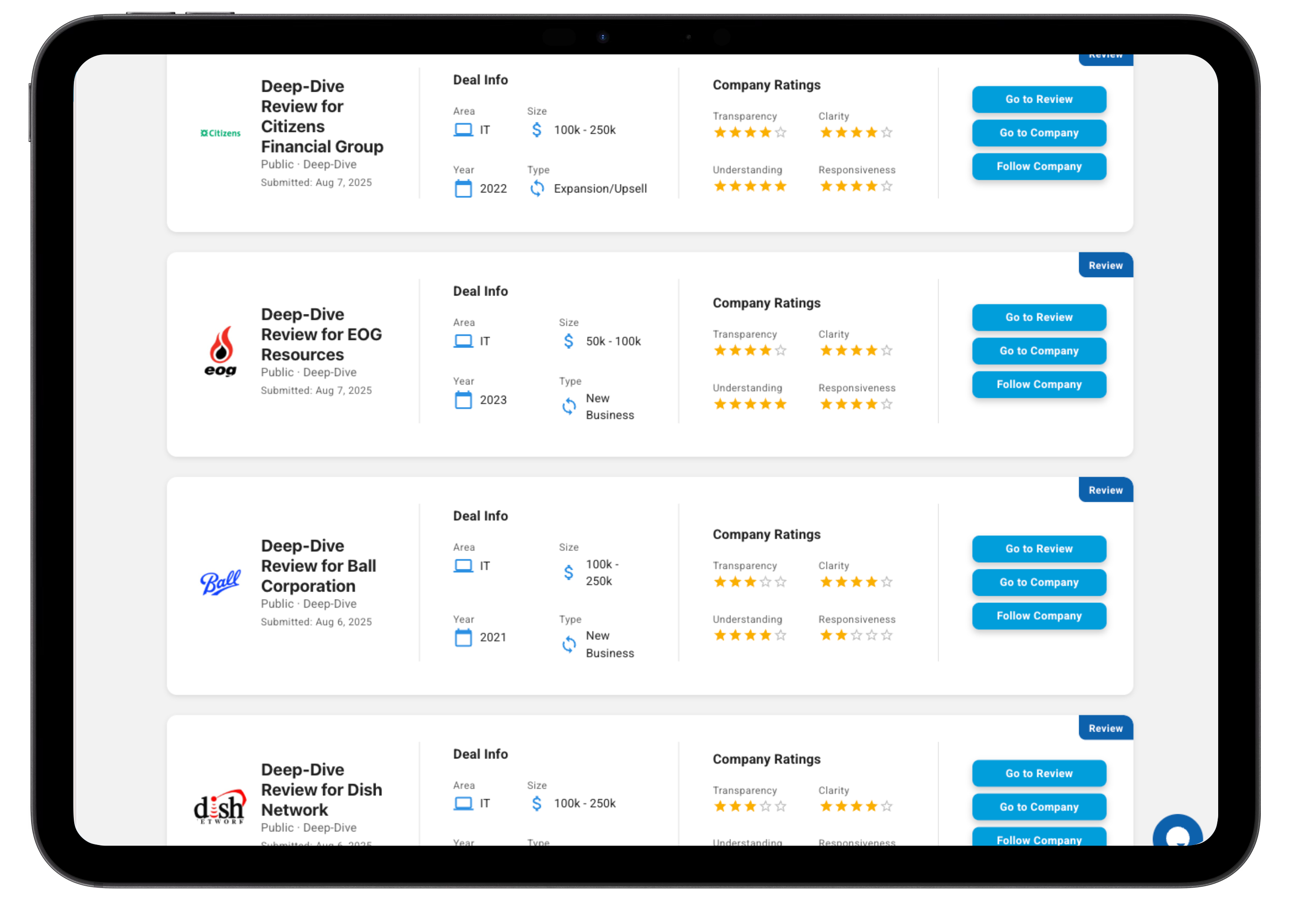This screenshot has width=1292, height=924.
Task: Click Understanding star rating for Ball Corporation
Action: pyautogui.click(x=750, y=635)
